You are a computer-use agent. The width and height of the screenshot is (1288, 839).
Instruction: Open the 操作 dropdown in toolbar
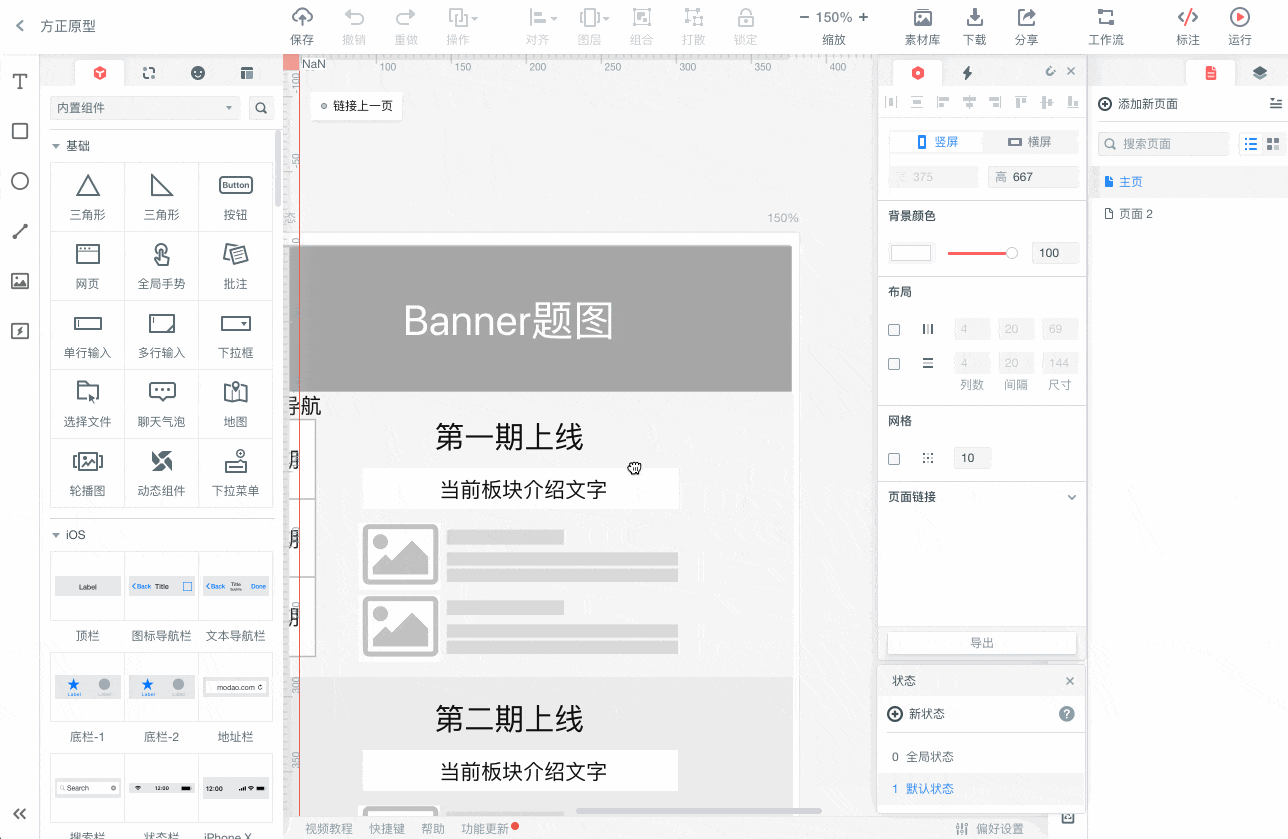click(461, 17)
